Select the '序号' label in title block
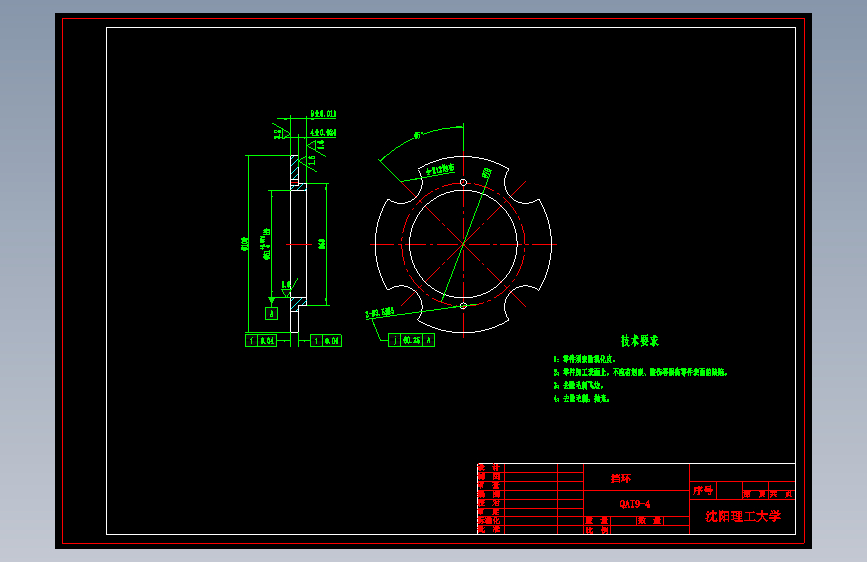Screen dimensions: 867x562 pos(703,490)
